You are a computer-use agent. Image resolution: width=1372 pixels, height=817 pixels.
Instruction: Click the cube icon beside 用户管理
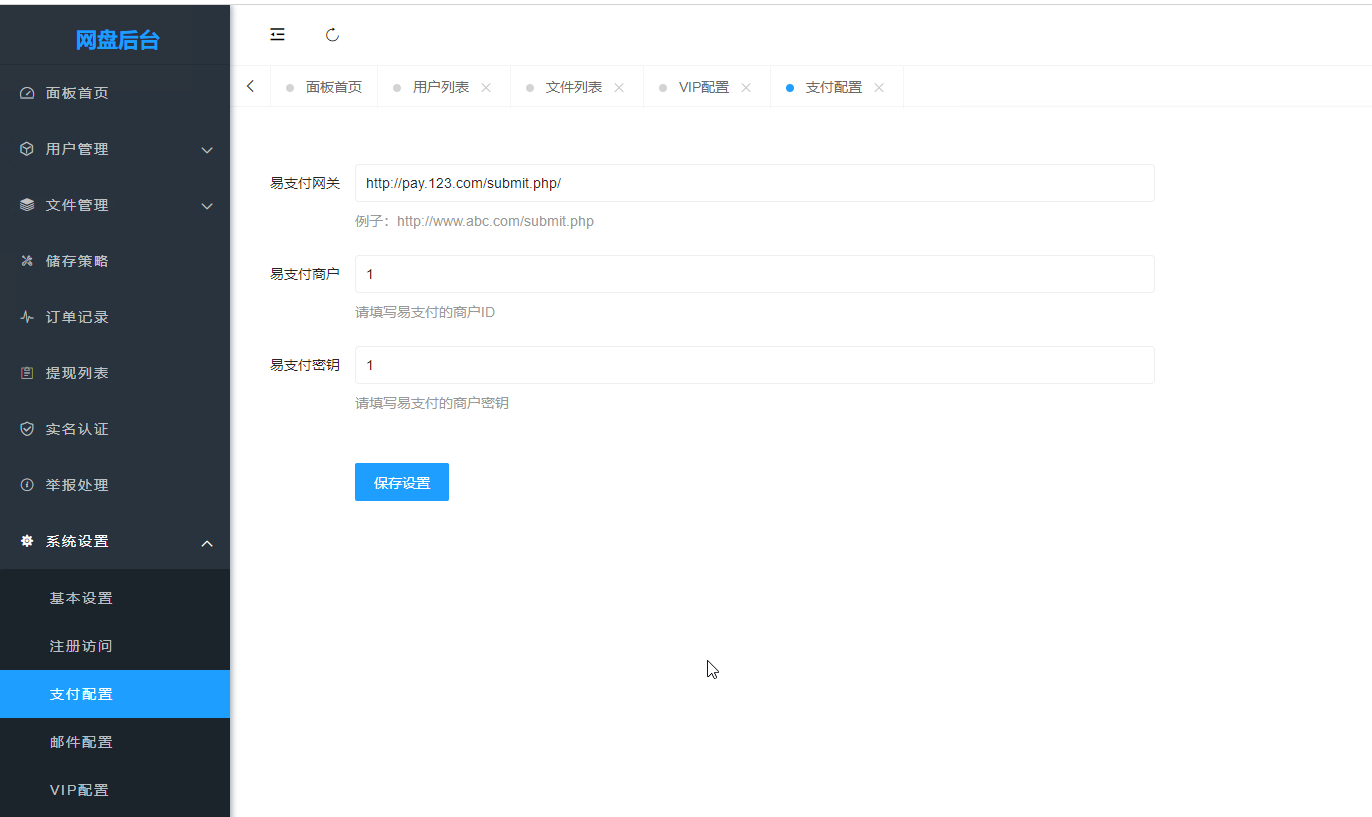coord(27,149)
